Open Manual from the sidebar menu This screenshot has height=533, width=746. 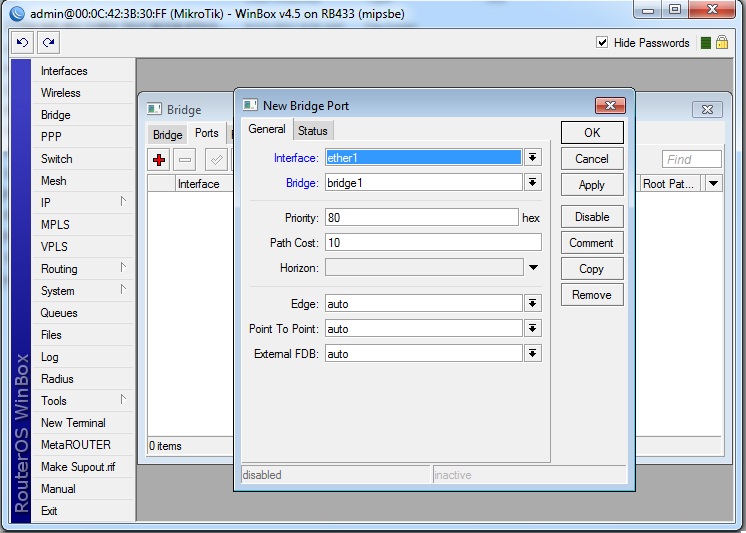pyautogui.click(x=83, y=489)
